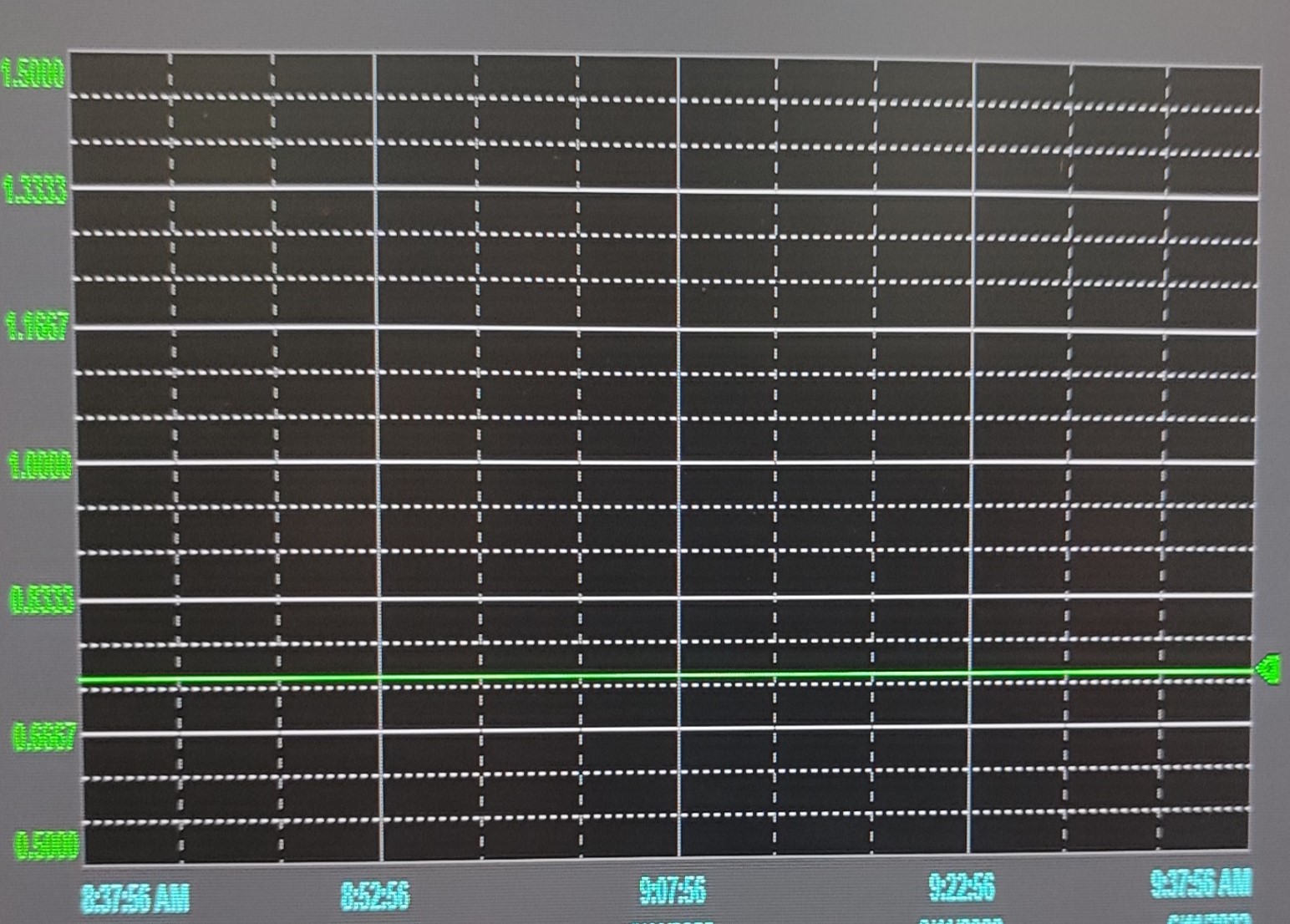Screen dimensions: 1290x924
Task: Select the 1.1667 y-axis scale value
Action: [x=38, y=325]
